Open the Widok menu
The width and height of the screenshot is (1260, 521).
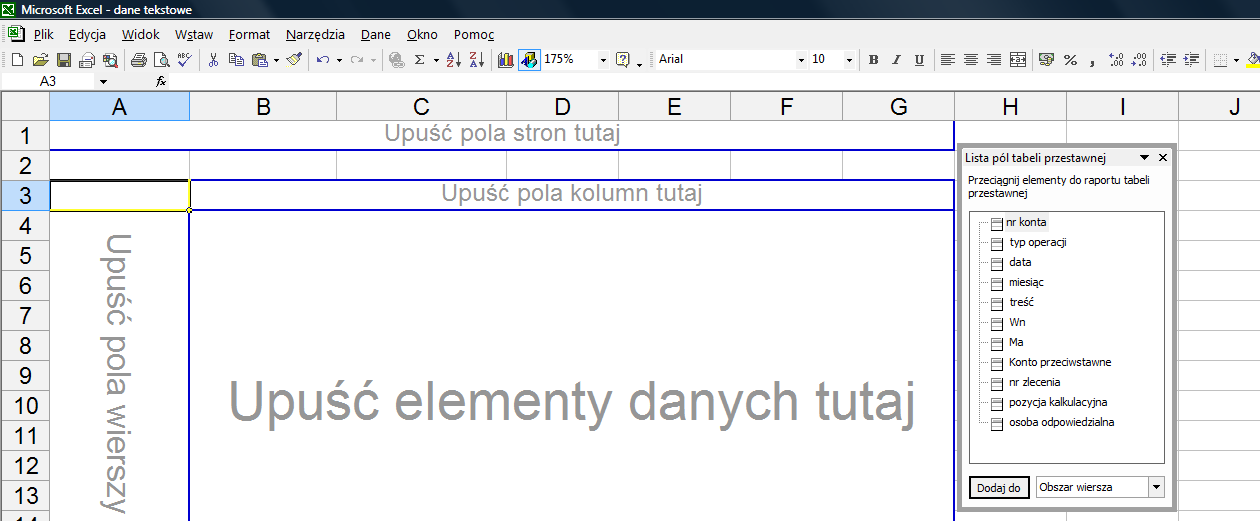click(x=141, y=34)
